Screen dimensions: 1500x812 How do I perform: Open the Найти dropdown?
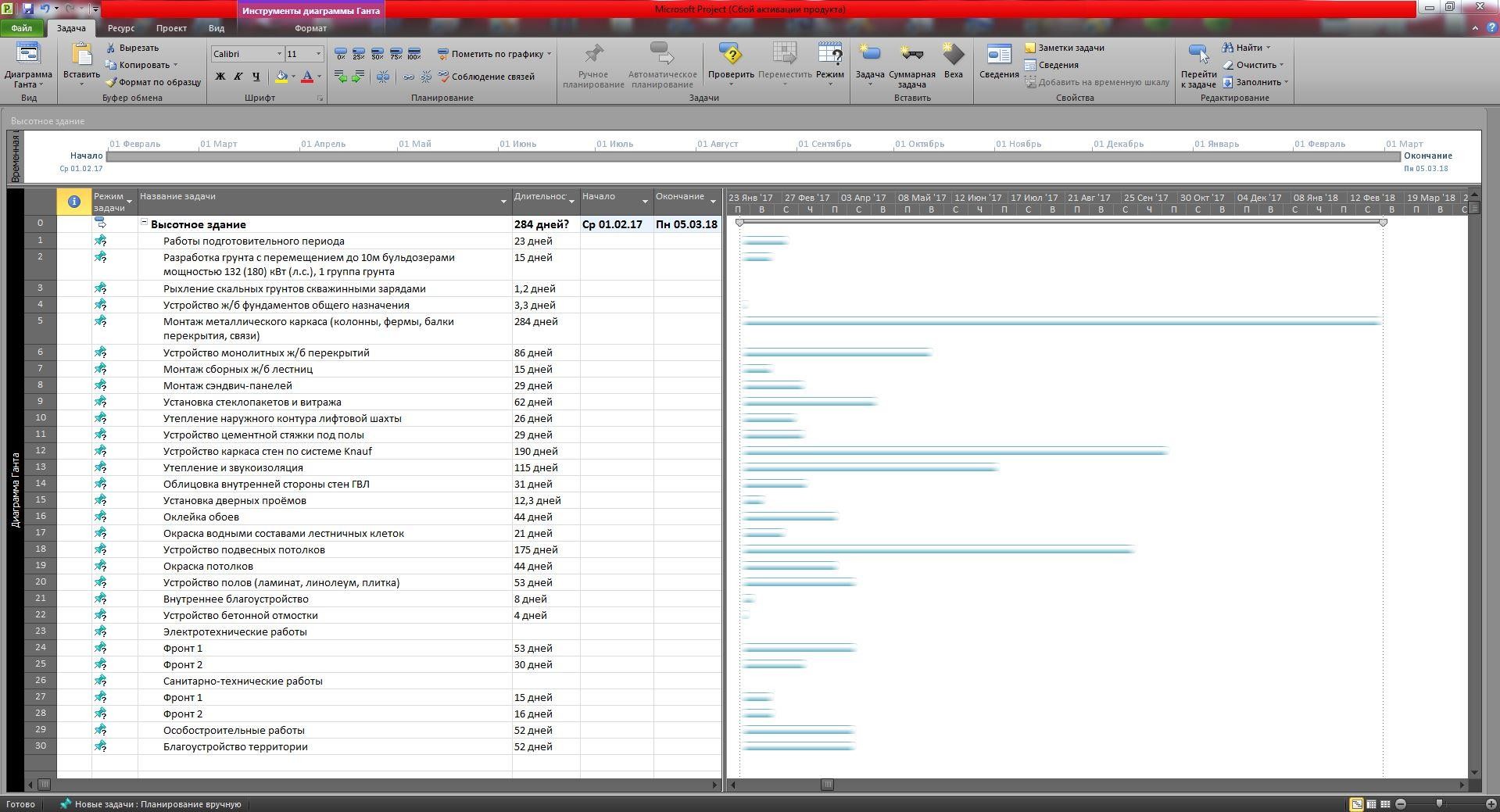[x=1246, y=48]
